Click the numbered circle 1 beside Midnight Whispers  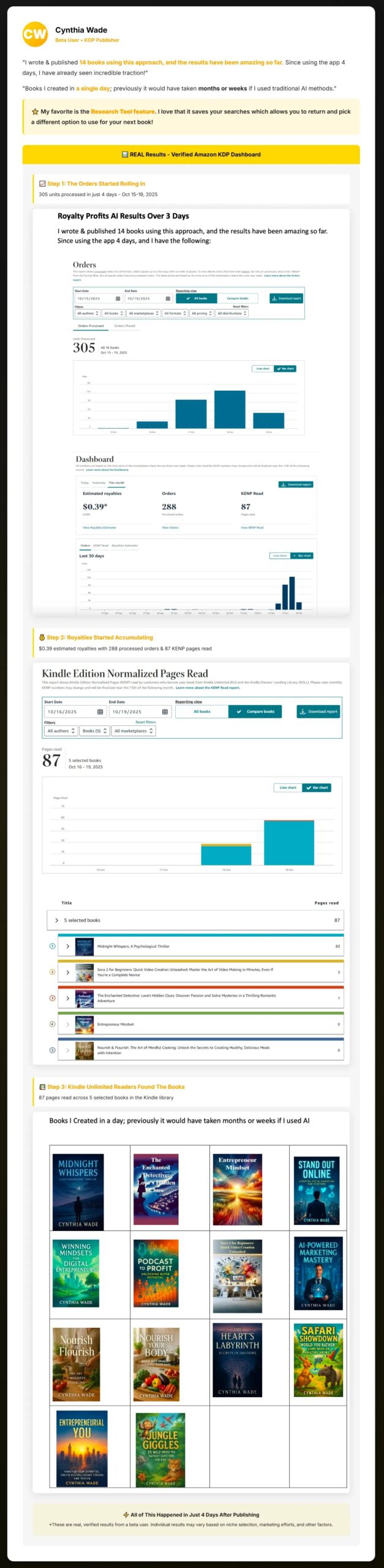coord(52,946)
